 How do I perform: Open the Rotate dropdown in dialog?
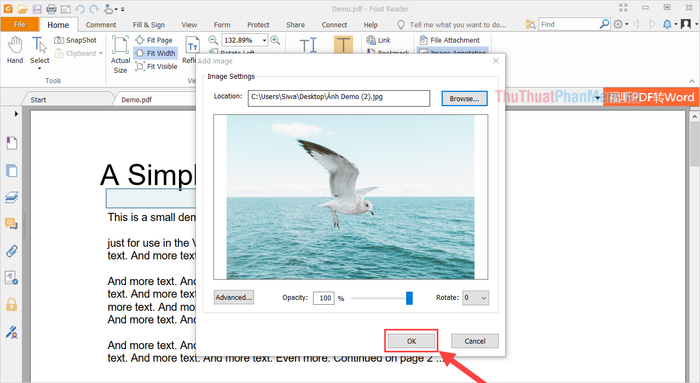tap(475, 298)
